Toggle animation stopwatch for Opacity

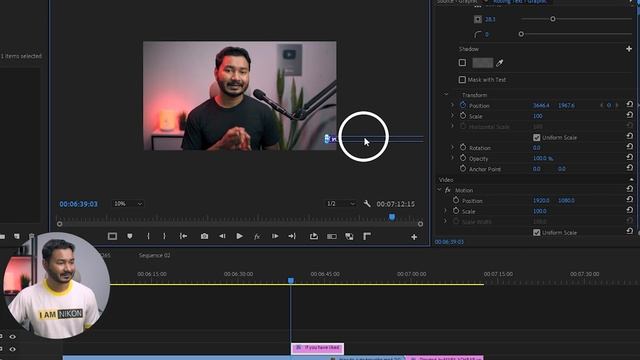tap(463, 158)
